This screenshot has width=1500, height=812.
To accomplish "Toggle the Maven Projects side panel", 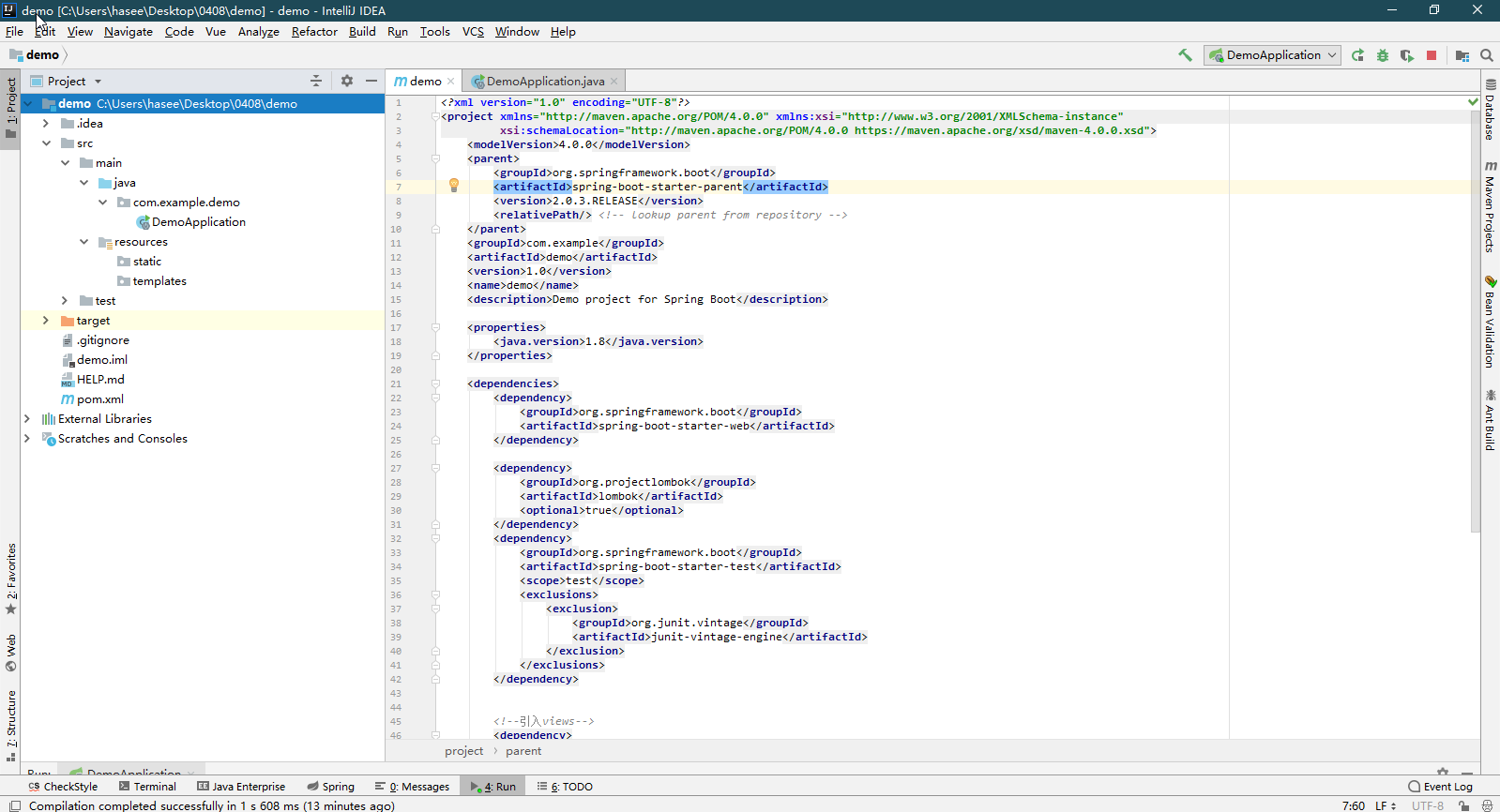I will pyautogui.click(x=1490, y=206).
